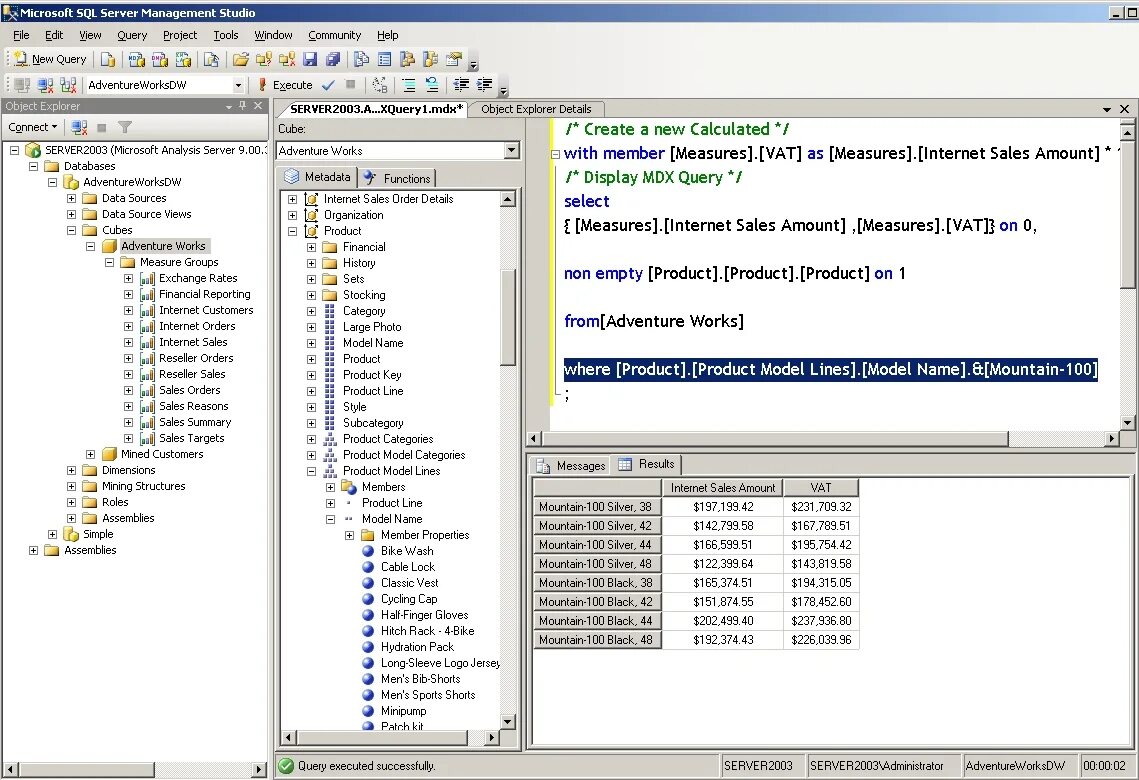Execute the current MDX query
Screen dimensions: 1139x780
[285, 85]
